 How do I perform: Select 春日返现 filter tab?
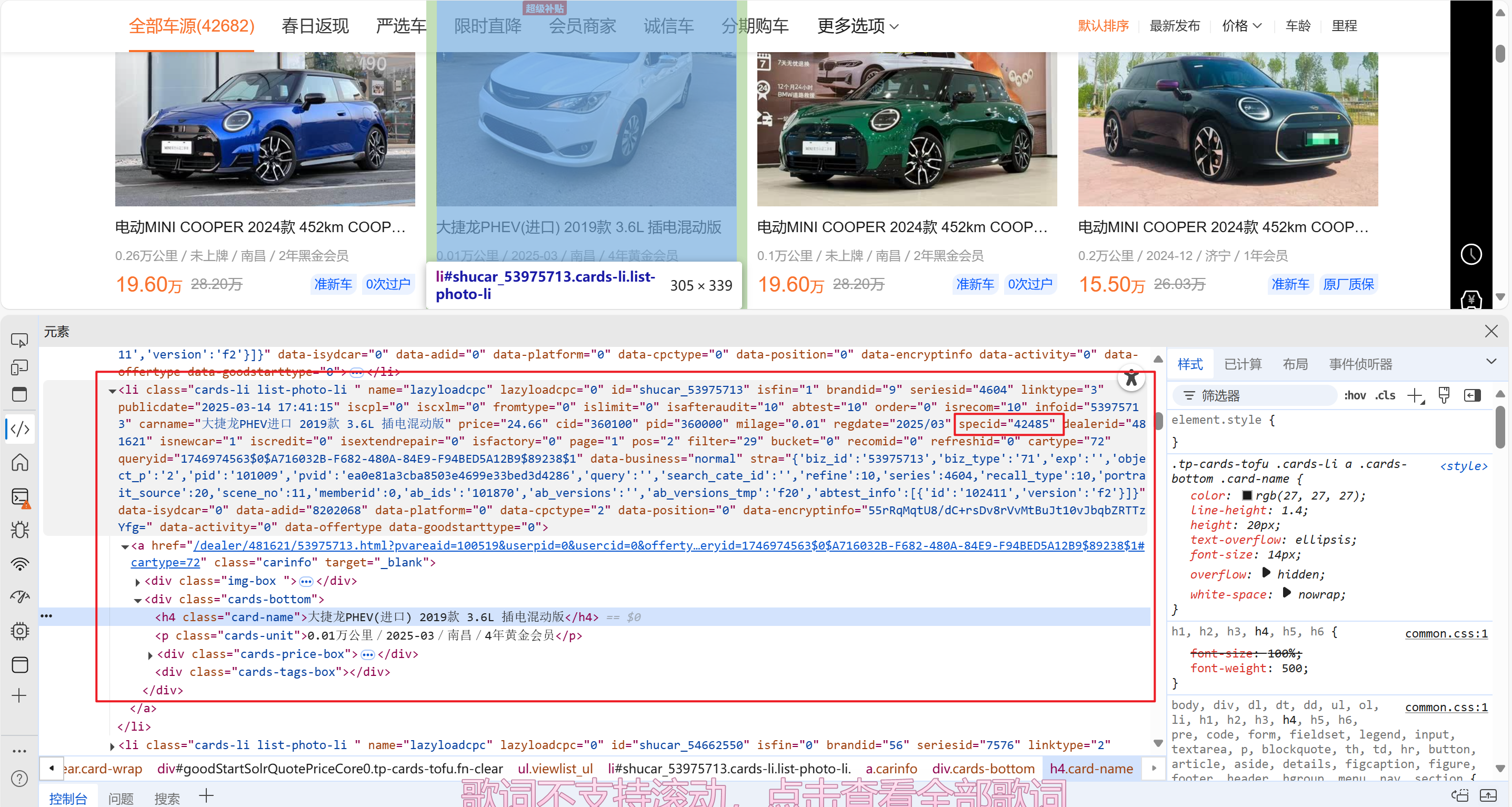coord(315,26)
